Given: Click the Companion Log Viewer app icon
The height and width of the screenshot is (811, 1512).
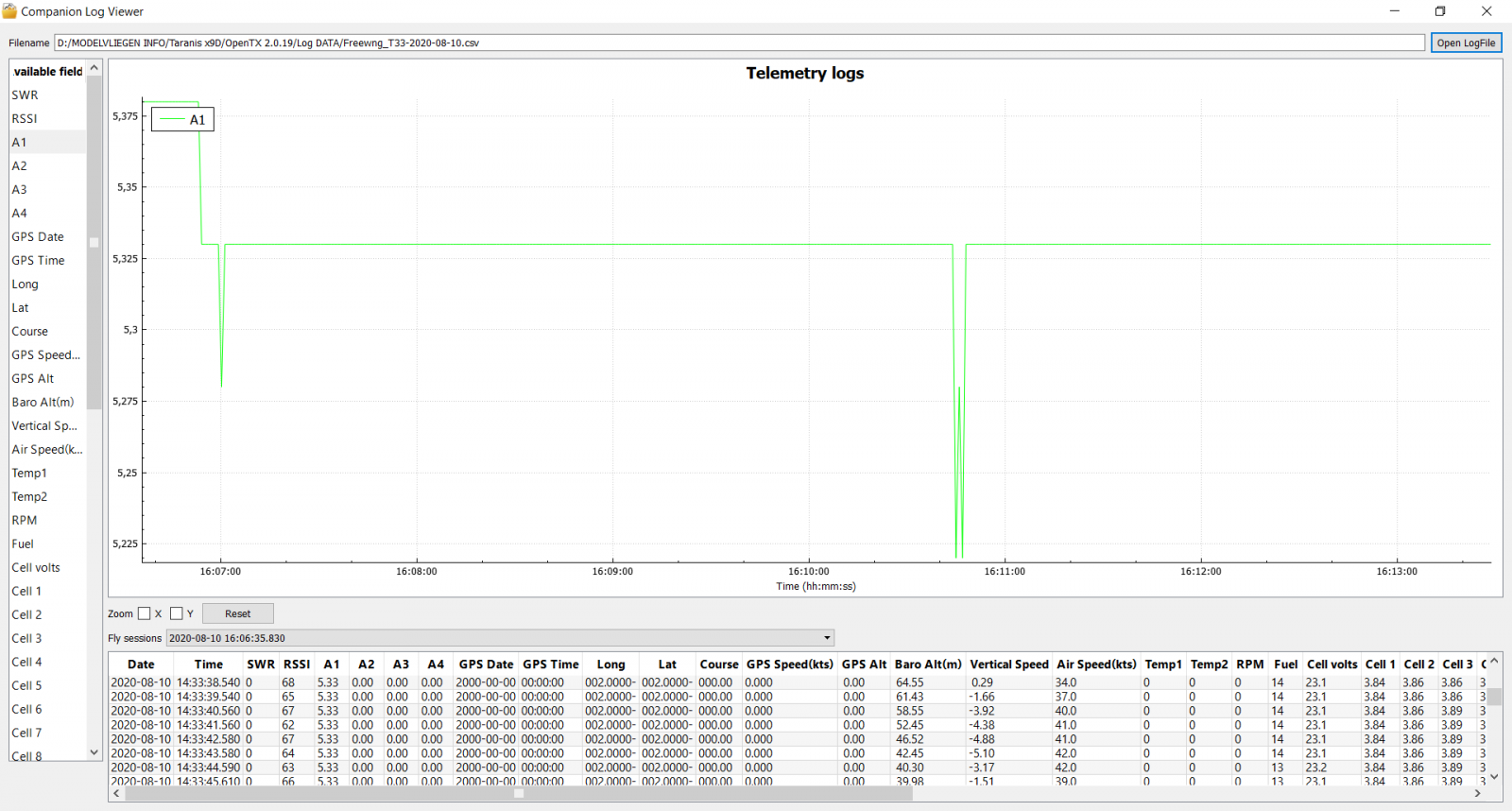Looking at the screenshot, I should pos(9,11).
